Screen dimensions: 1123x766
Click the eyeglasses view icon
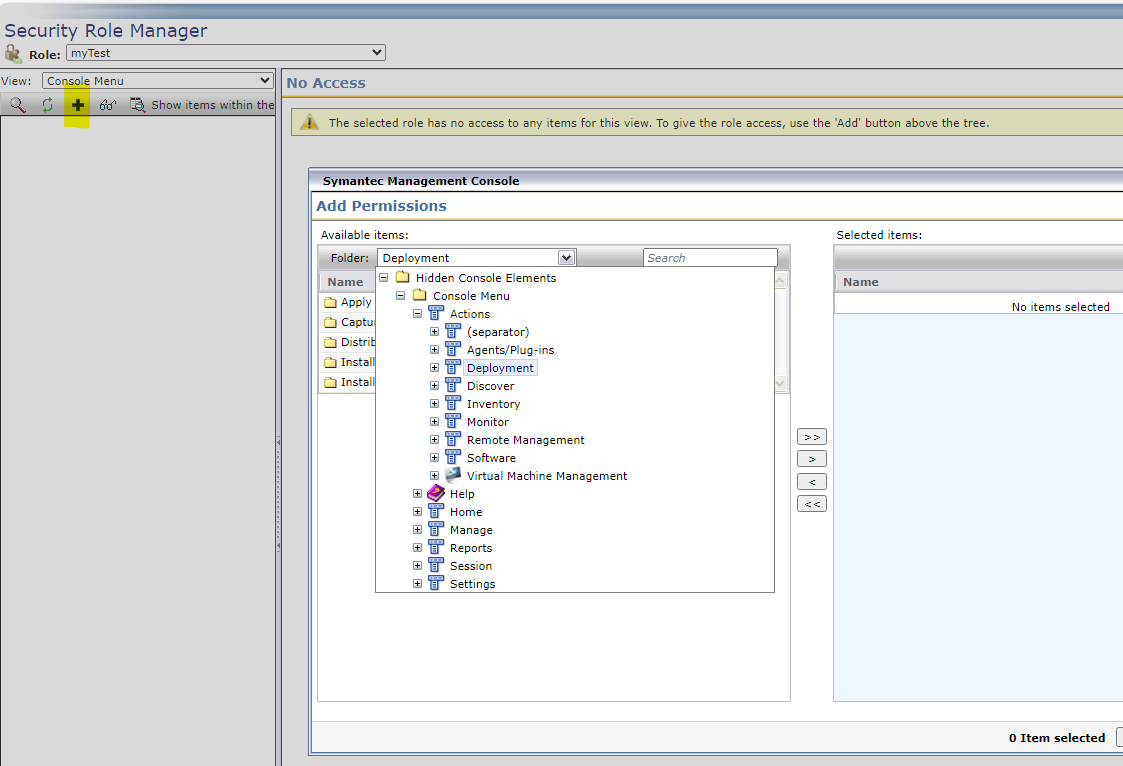(x=107, y=105)
